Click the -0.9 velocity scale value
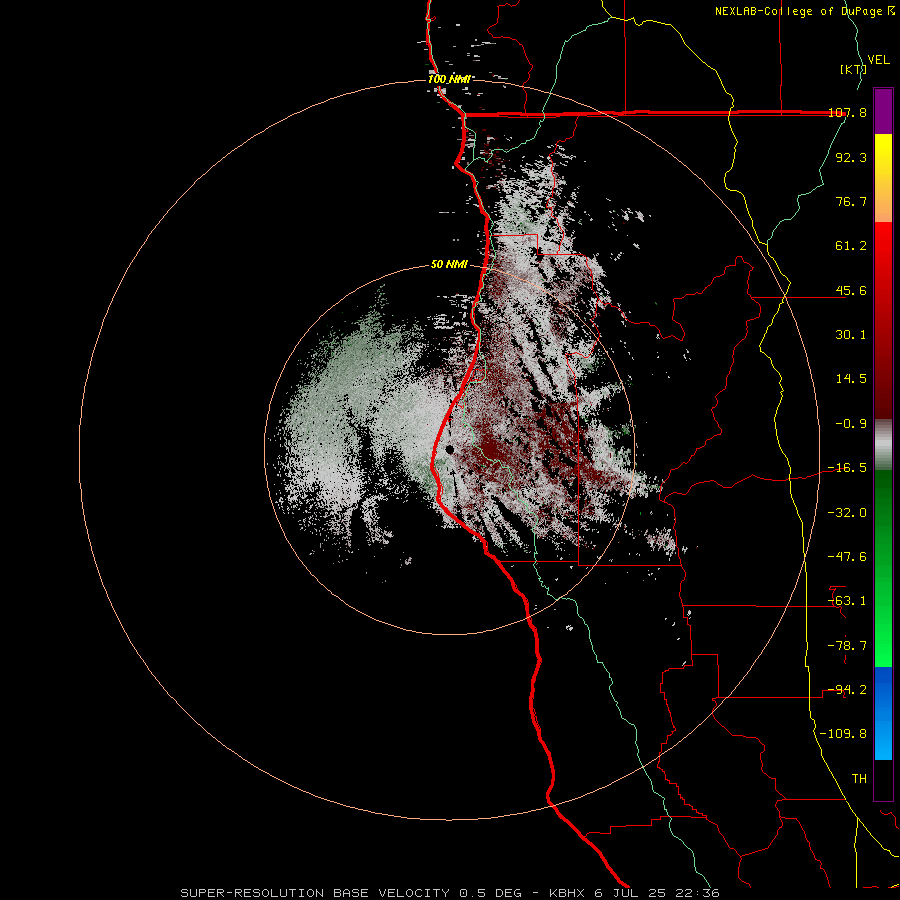 pos(851,424)
